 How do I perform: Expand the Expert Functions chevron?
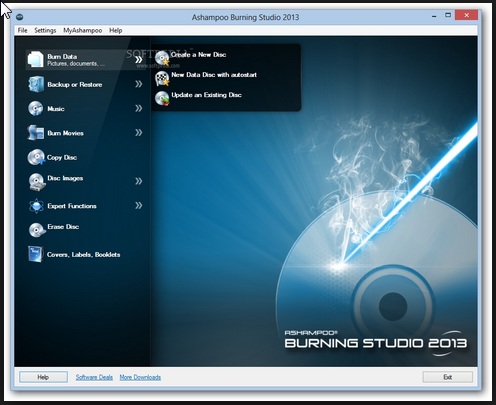click(x=139, y=205)
